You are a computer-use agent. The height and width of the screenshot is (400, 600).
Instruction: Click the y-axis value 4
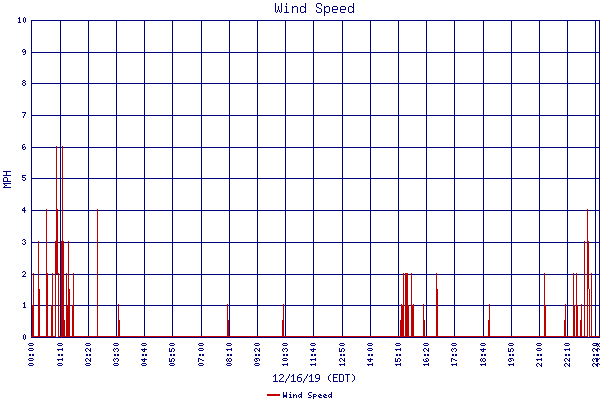(24, 210)
